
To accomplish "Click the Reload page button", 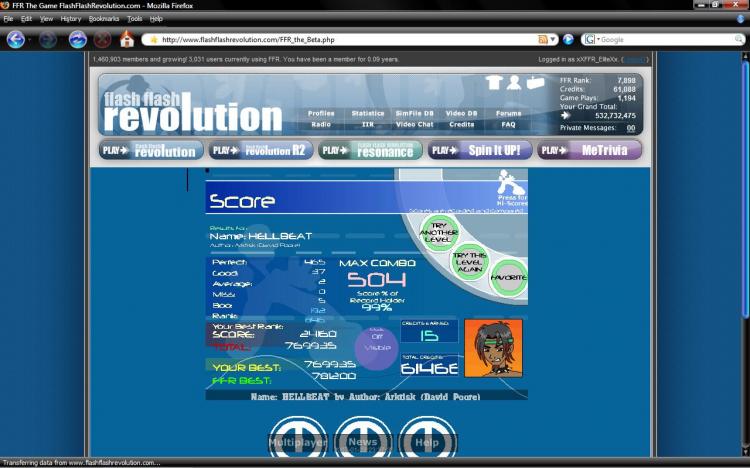I will click(x=77, y=40).
